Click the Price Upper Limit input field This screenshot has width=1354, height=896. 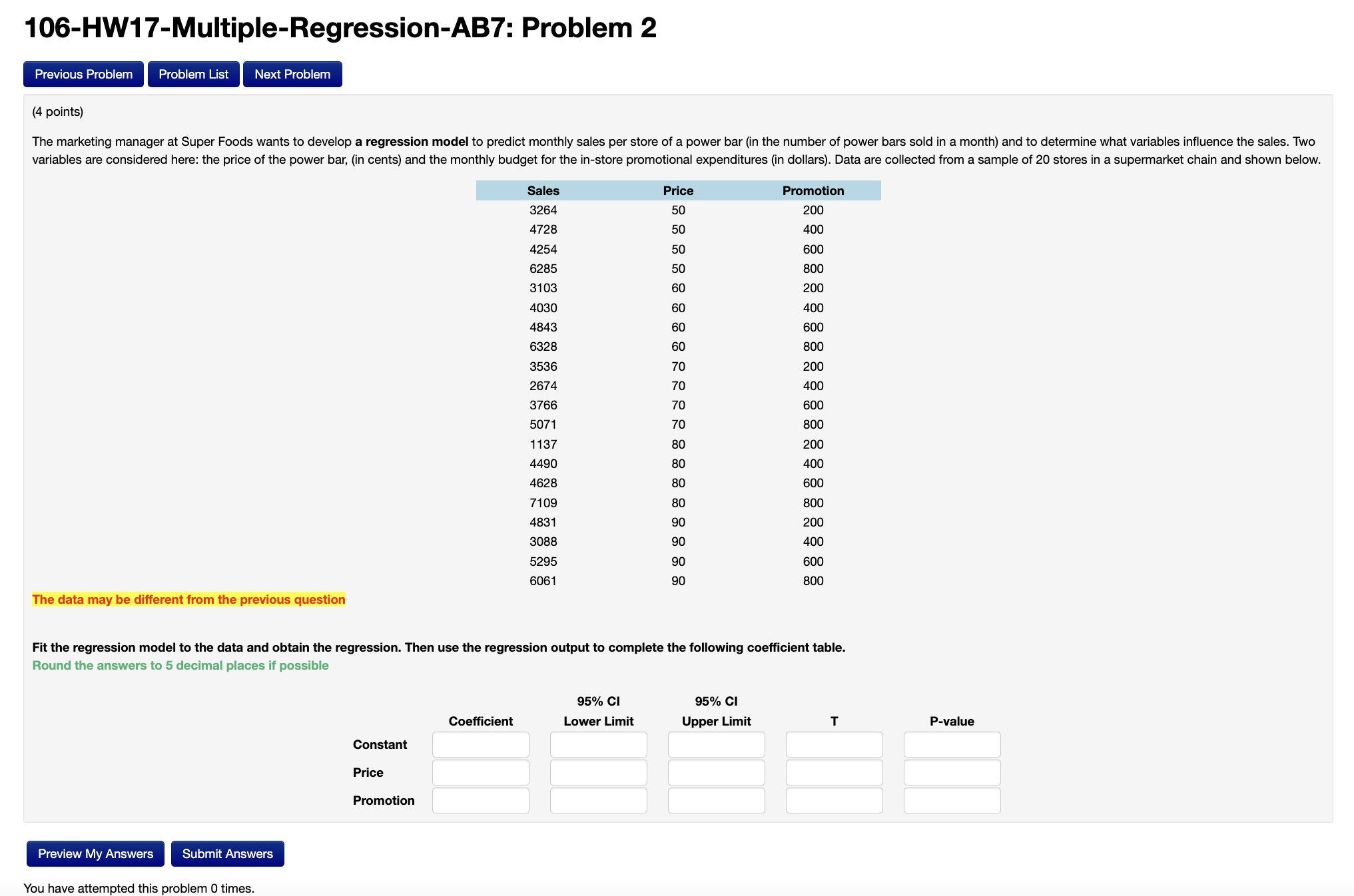[716, 772]
